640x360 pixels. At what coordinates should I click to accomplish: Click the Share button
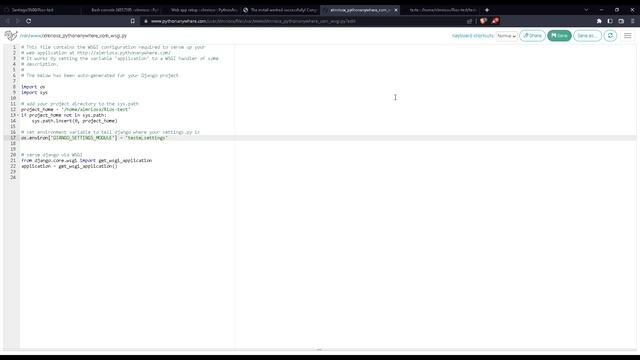pyautogui.click(x=532, y=36)
